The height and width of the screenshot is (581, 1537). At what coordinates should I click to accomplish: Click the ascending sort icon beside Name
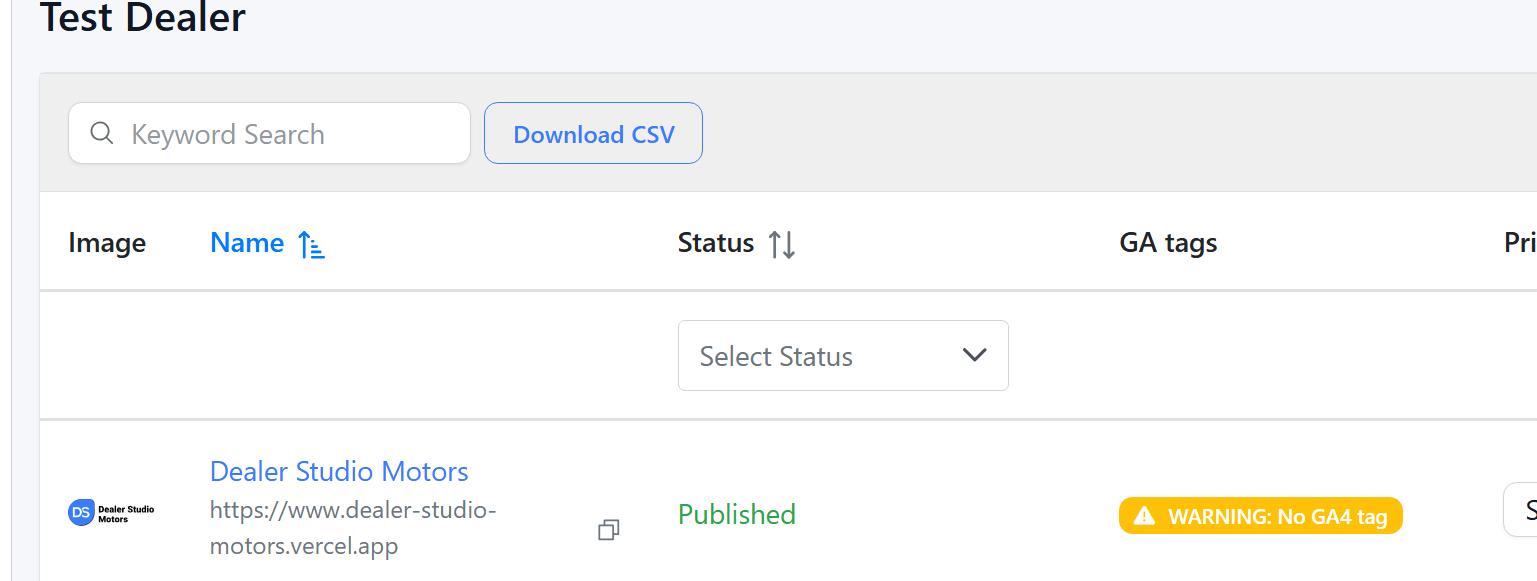(x=312, y=244)
